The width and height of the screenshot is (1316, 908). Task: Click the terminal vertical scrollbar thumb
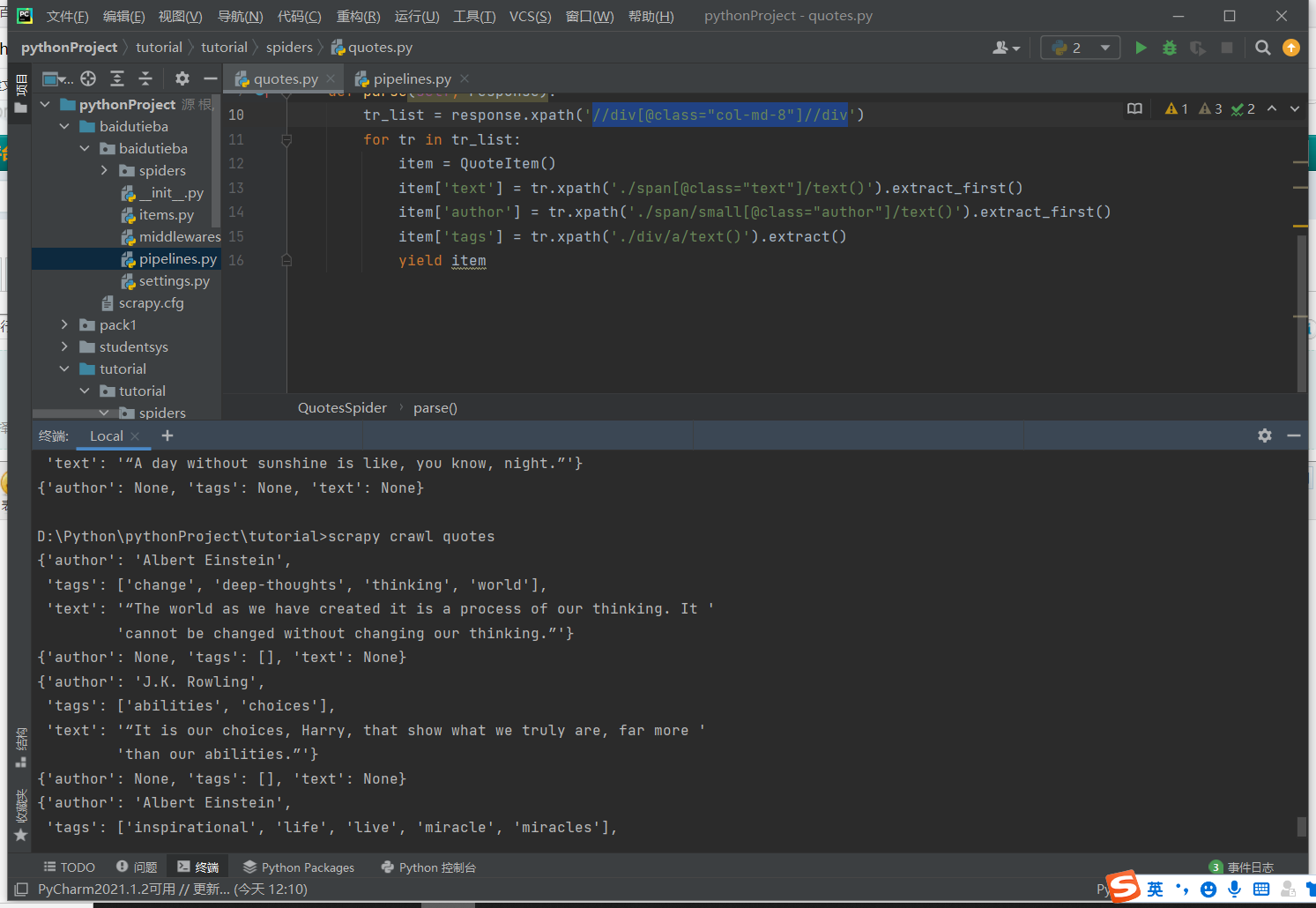1301,826
